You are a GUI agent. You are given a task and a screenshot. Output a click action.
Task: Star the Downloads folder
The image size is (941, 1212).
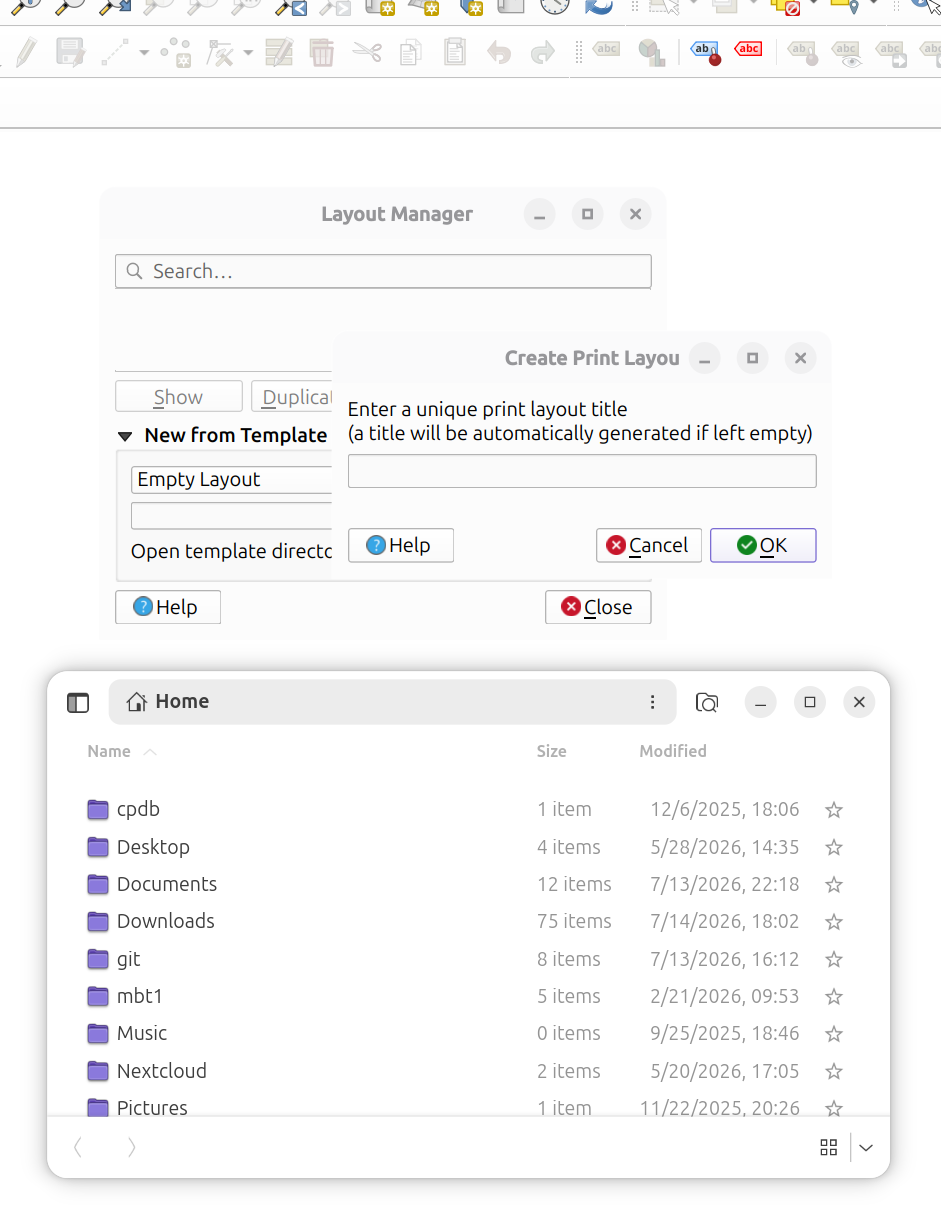(x=833, y=922)
